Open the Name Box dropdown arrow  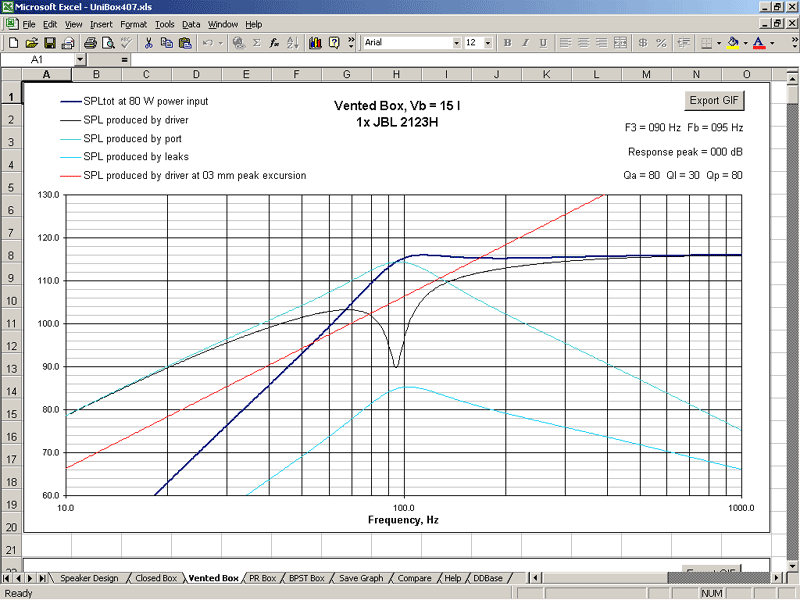80,60
